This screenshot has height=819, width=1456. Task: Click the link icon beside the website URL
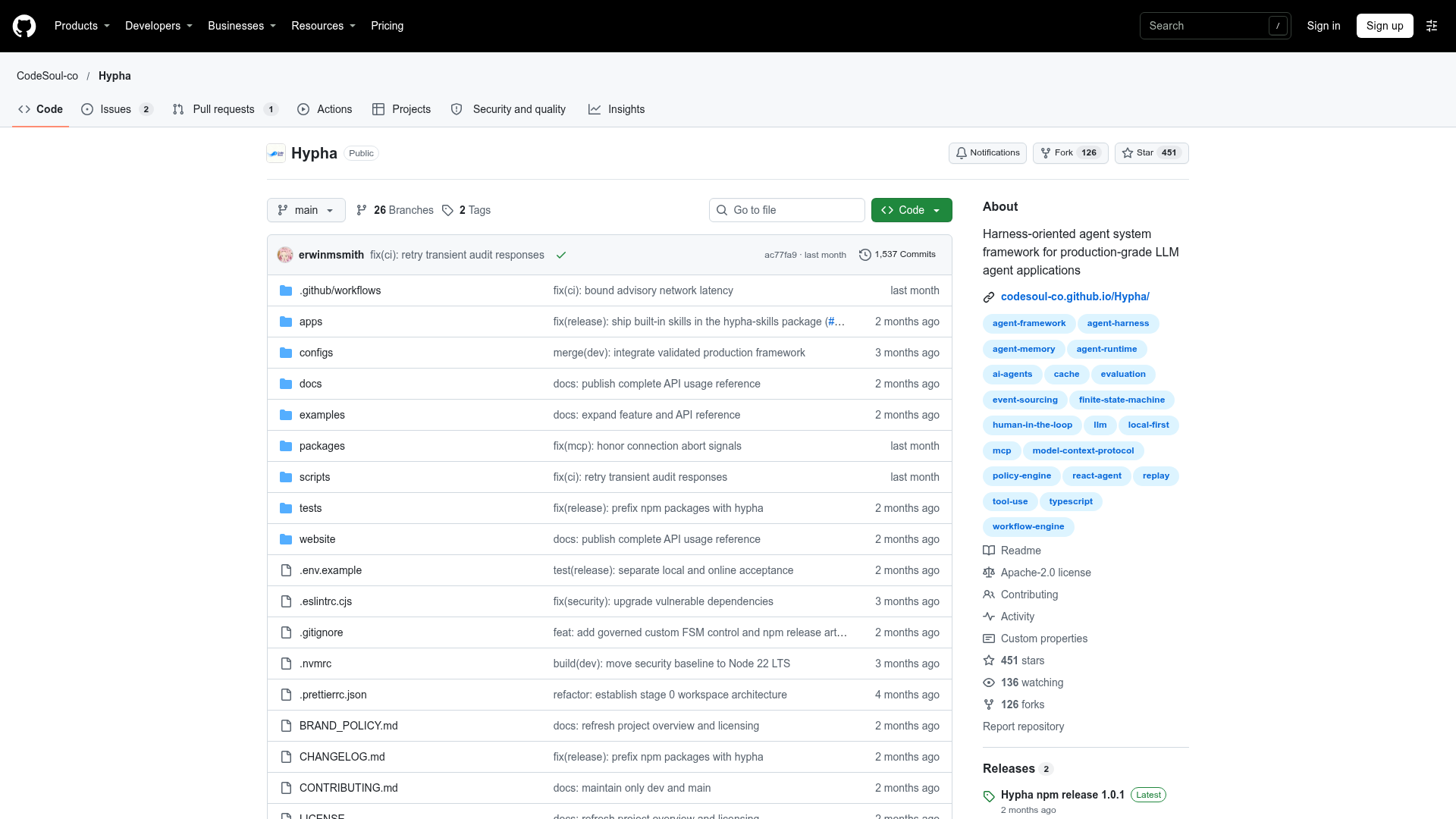click(x=989, y=297)
